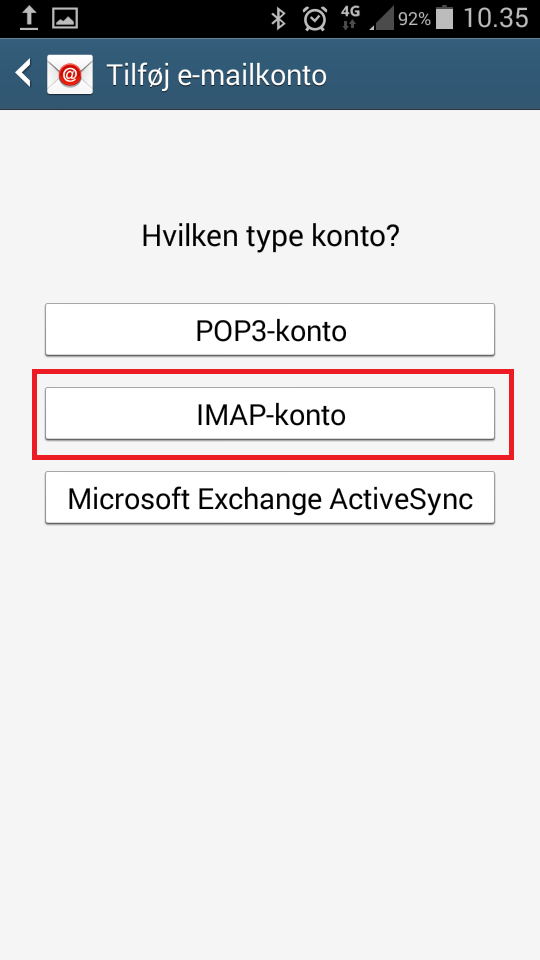Choose Microsoft Exchange ActiveSync account type
This screenshot has height=960, width=540.
pos(270,498)
